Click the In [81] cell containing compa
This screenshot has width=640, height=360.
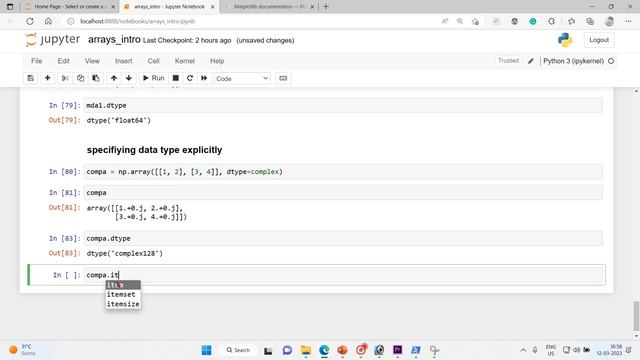[x=343, y=193]
